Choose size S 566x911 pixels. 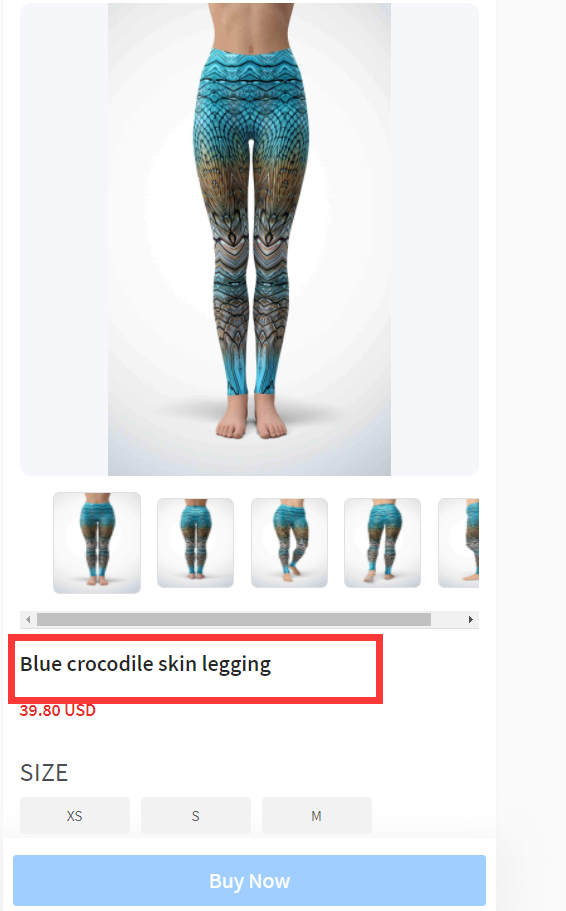coord(196,816)
